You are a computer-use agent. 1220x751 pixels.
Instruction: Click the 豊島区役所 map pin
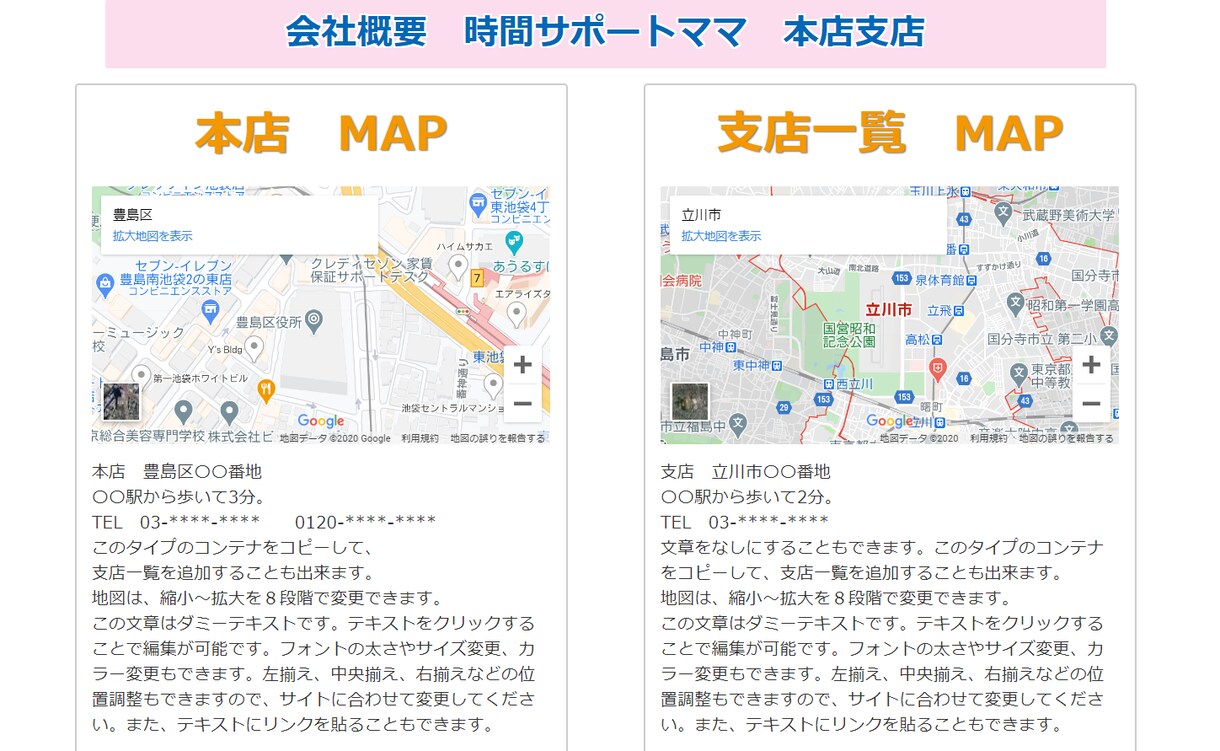[x=314, y=321]
